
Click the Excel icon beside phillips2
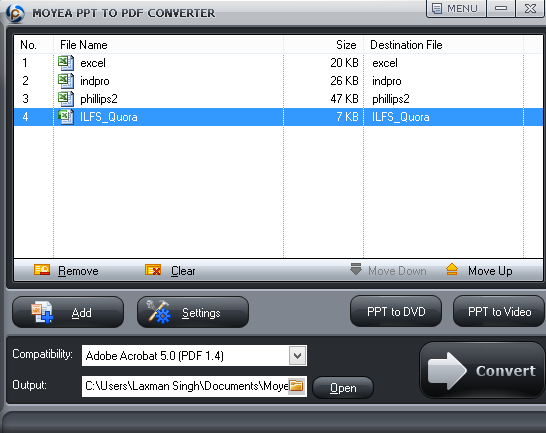tap(66, 99)
